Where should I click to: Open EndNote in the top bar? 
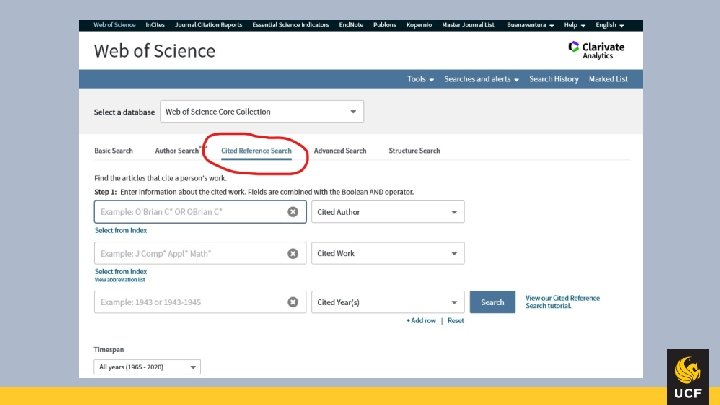point(351,25)
